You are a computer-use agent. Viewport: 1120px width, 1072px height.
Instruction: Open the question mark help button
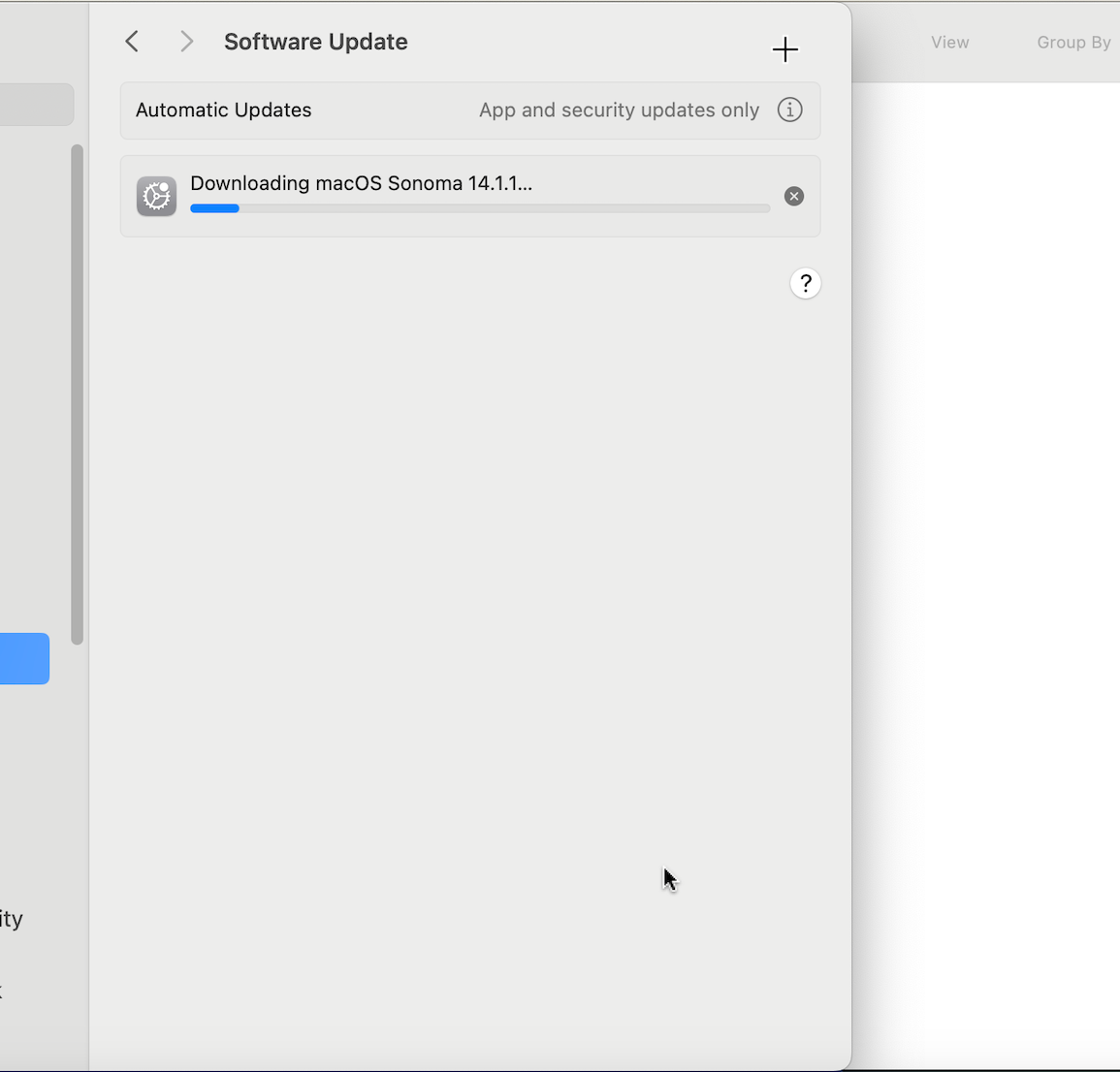click(805, 284)
